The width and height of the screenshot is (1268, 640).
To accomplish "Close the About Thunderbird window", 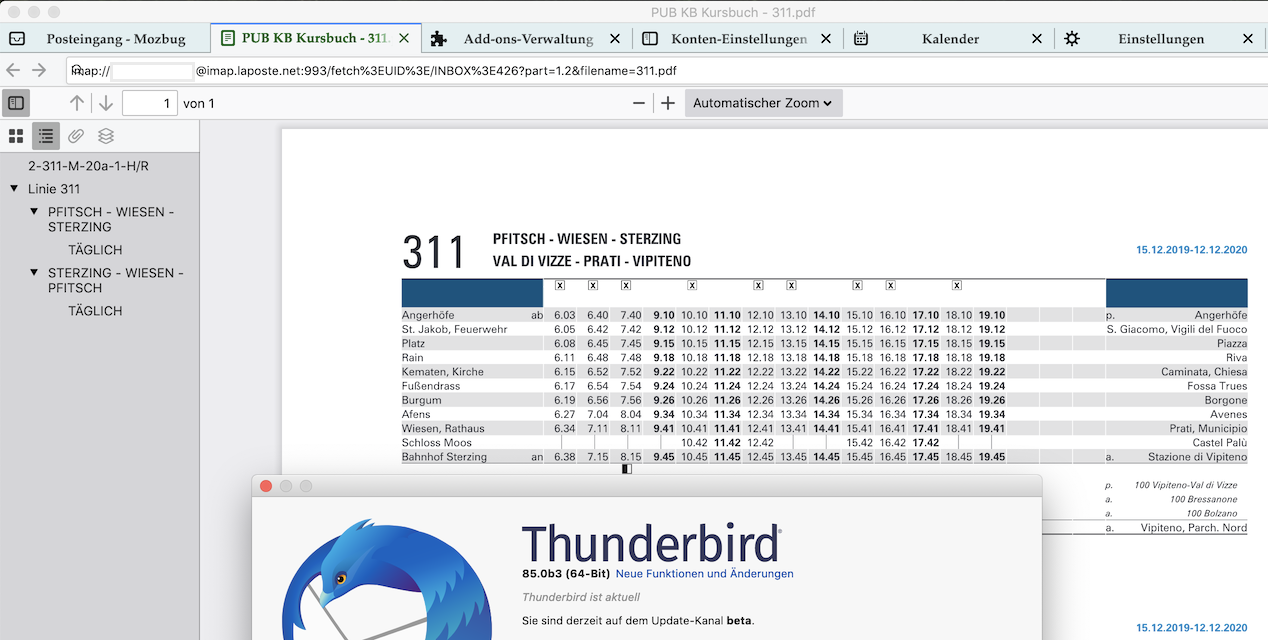I will pyautogui.click(x=266, y=486).
